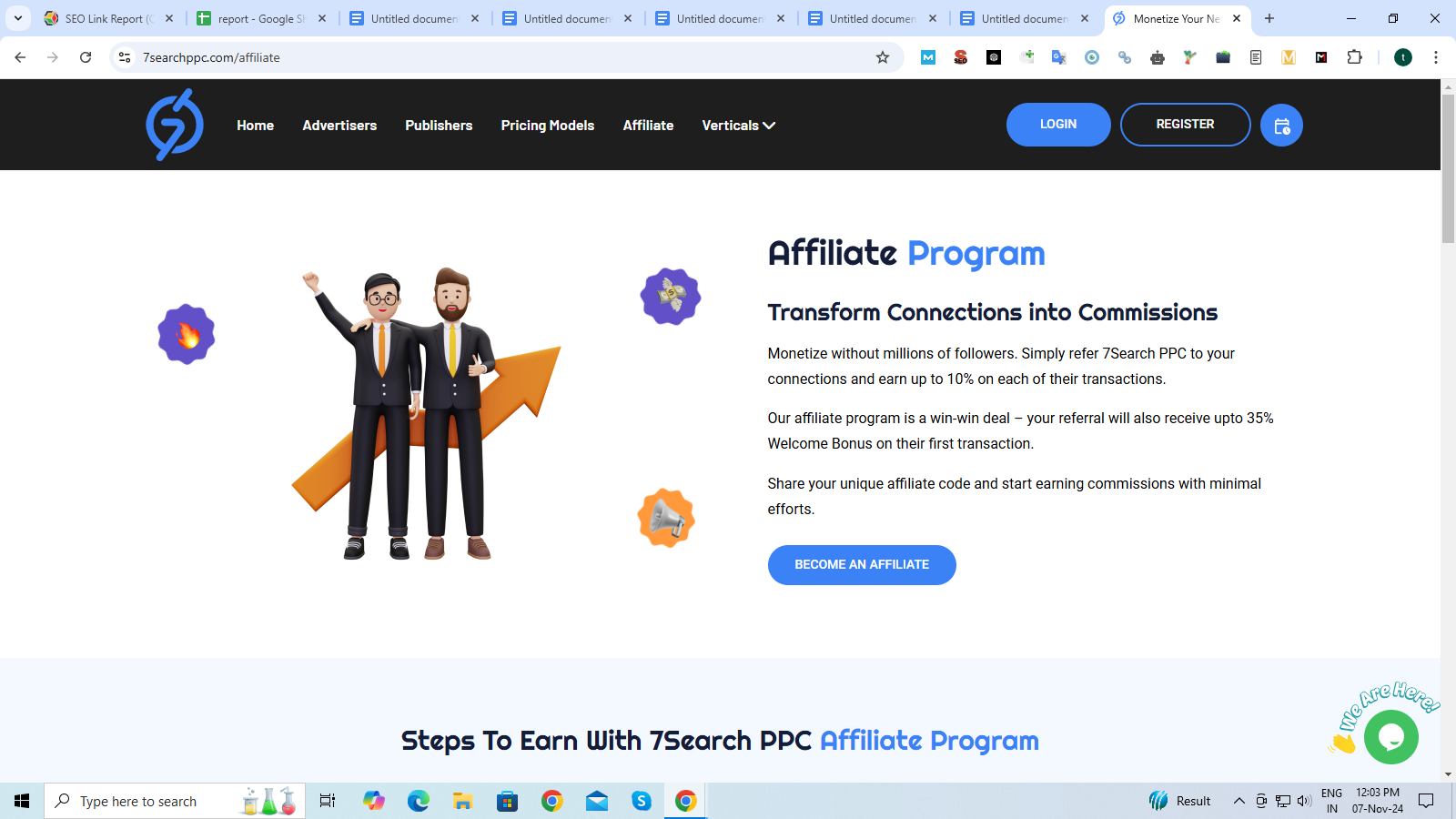
Task: Click the REGISTER button
Action: pyautogui.click(x=1185, y=125)
